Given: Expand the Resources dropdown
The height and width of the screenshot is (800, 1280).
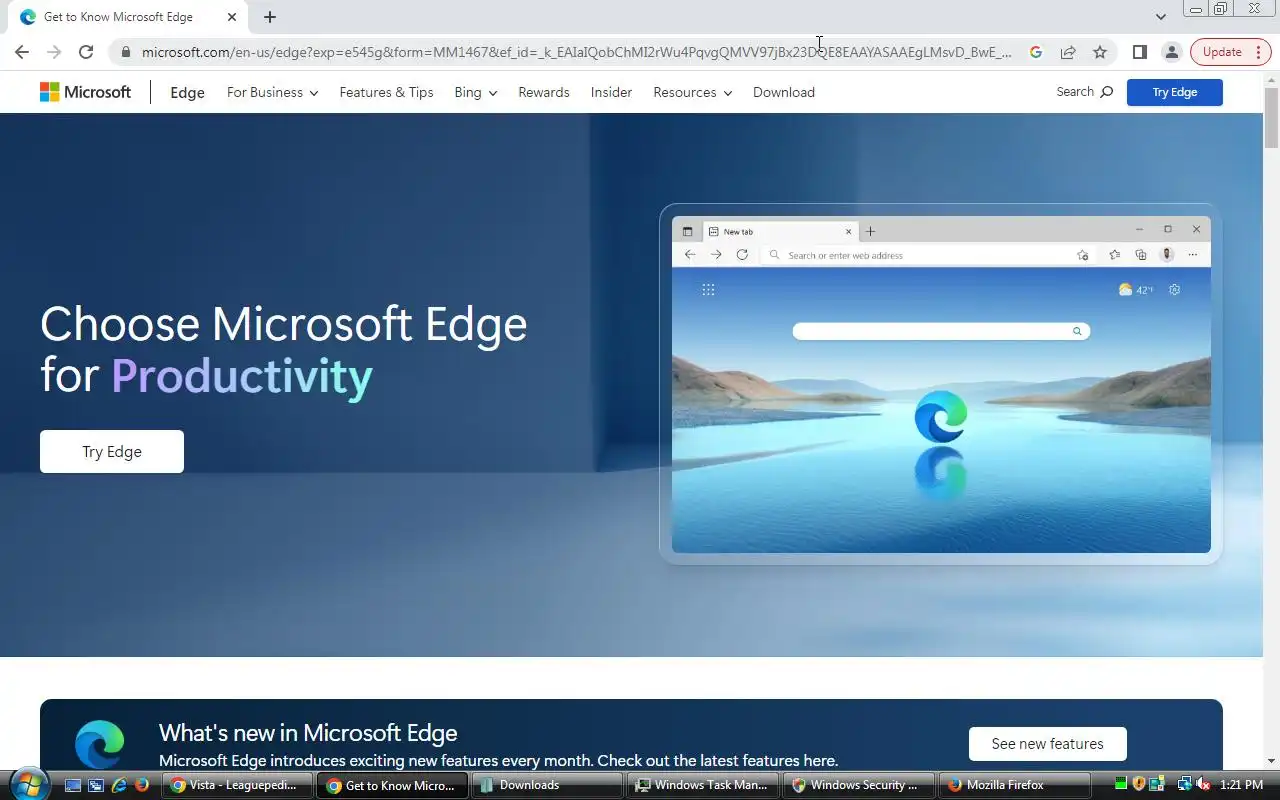Looking at the screenshot, I should click(692, 92).
